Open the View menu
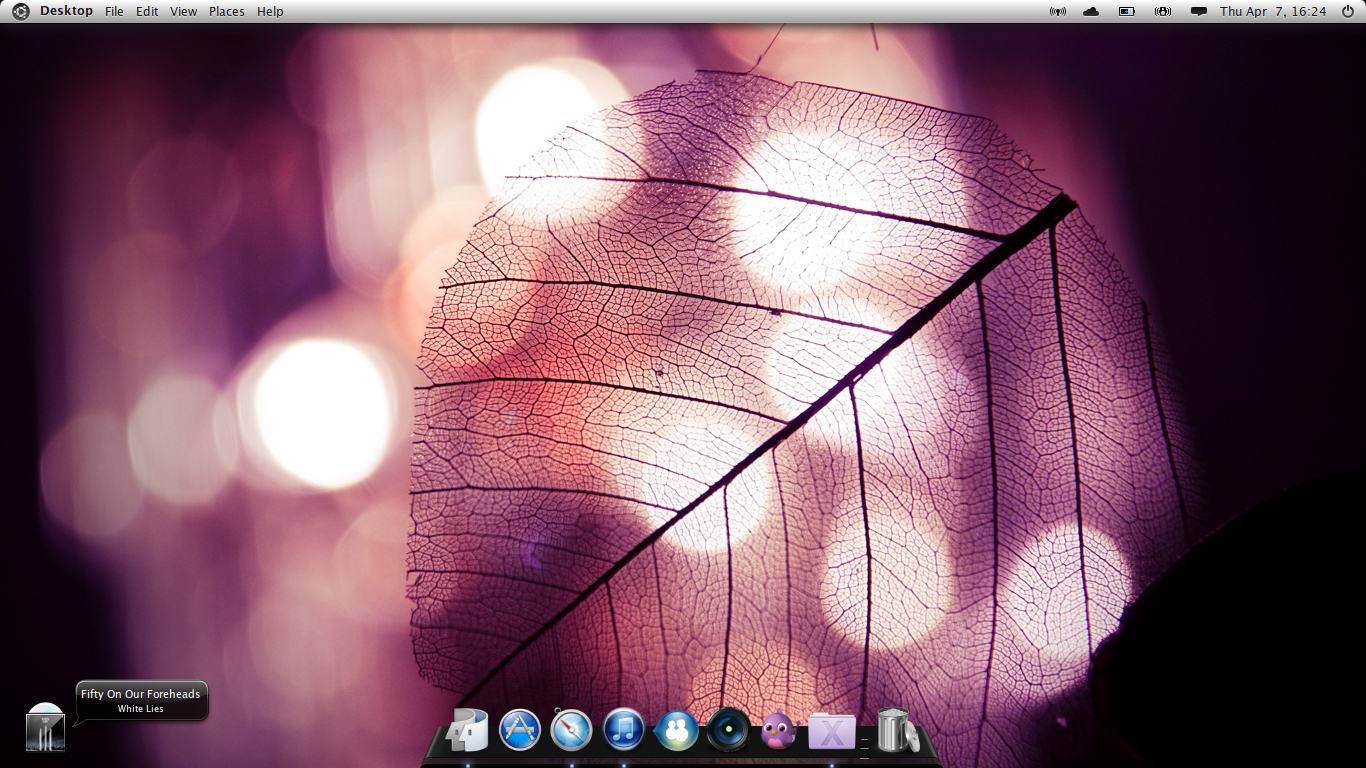Screen dimensions: 1366x768 tap(183, 11)
